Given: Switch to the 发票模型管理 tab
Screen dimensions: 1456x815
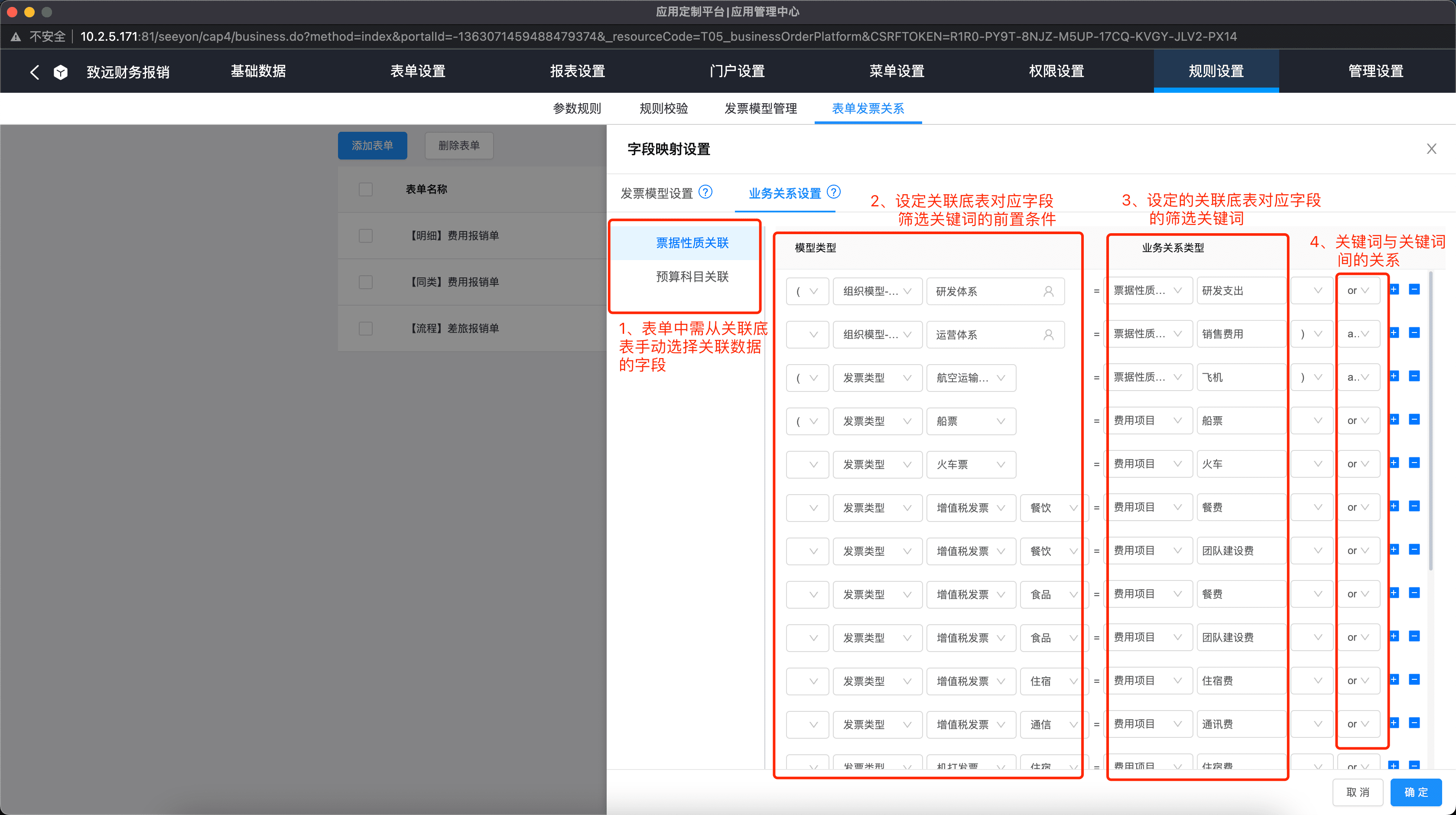Looking at the screenshot, I should (761, 108).
